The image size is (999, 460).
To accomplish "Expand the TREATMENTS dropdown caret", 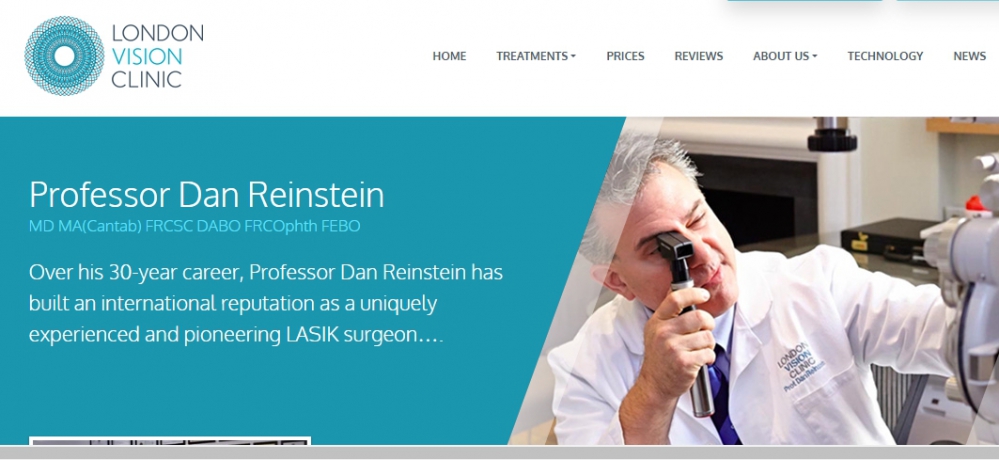I will pos(573,57).
